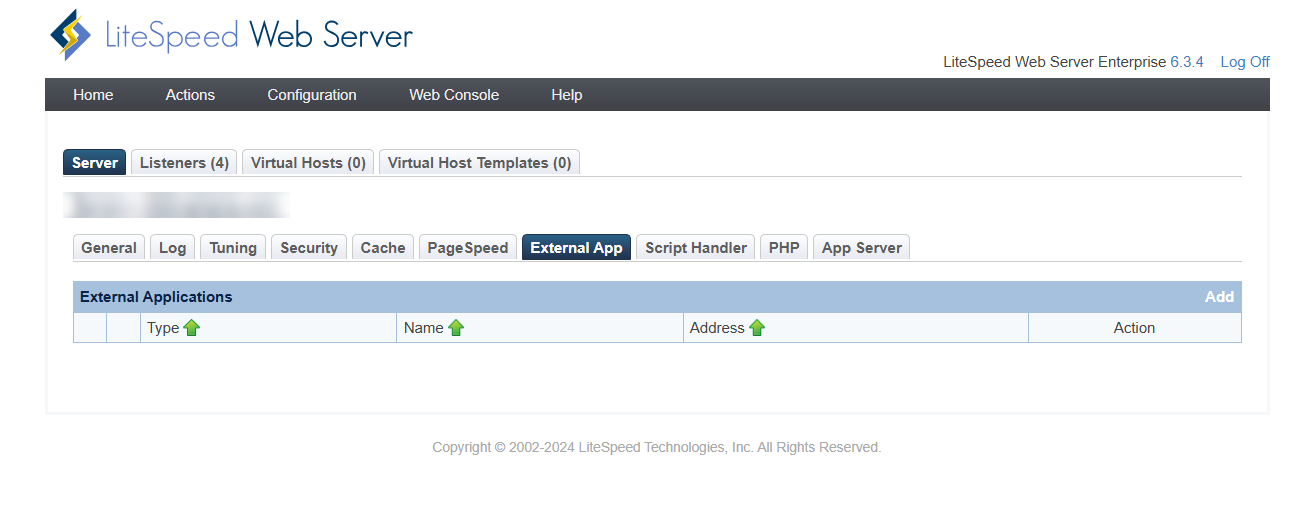
Task: Sort by Address using green arrow
Action: click(x=757, y=328)
